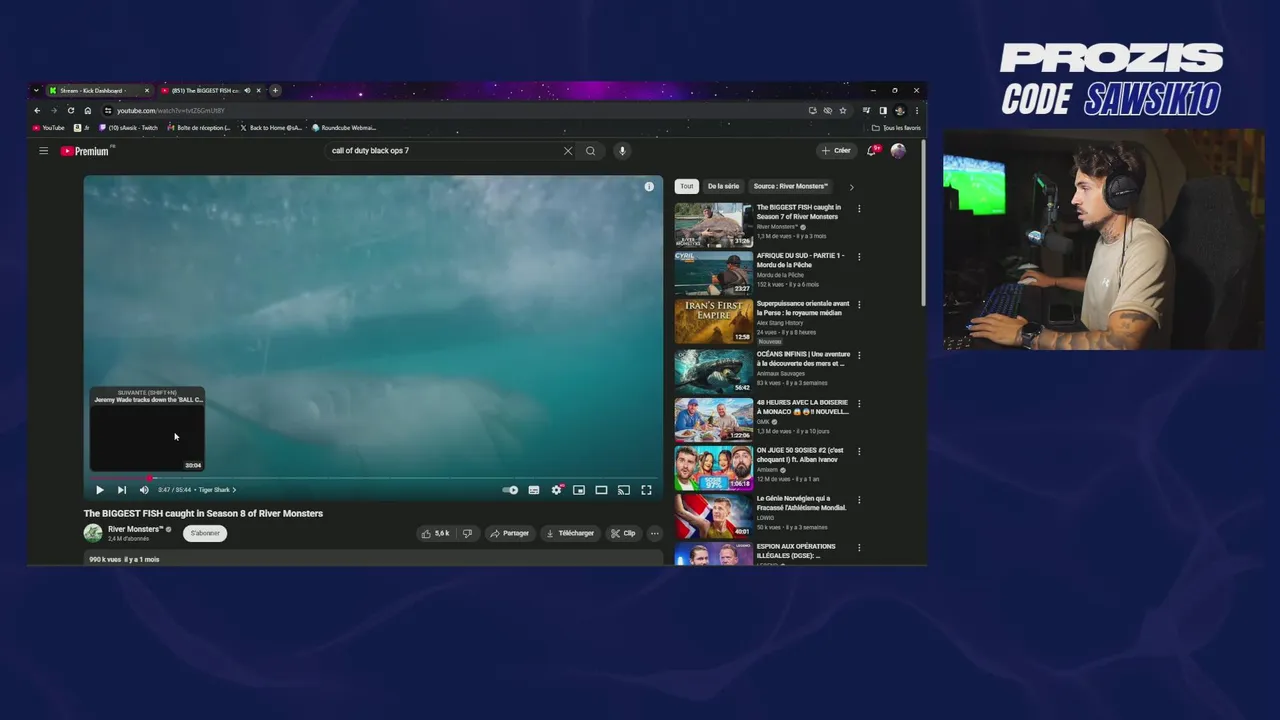This screenshot has width=1280, height=720.
Task: Open AFRIQUE DU SUD - PARTIE 1 title
Action: click(x=800, y=260)
